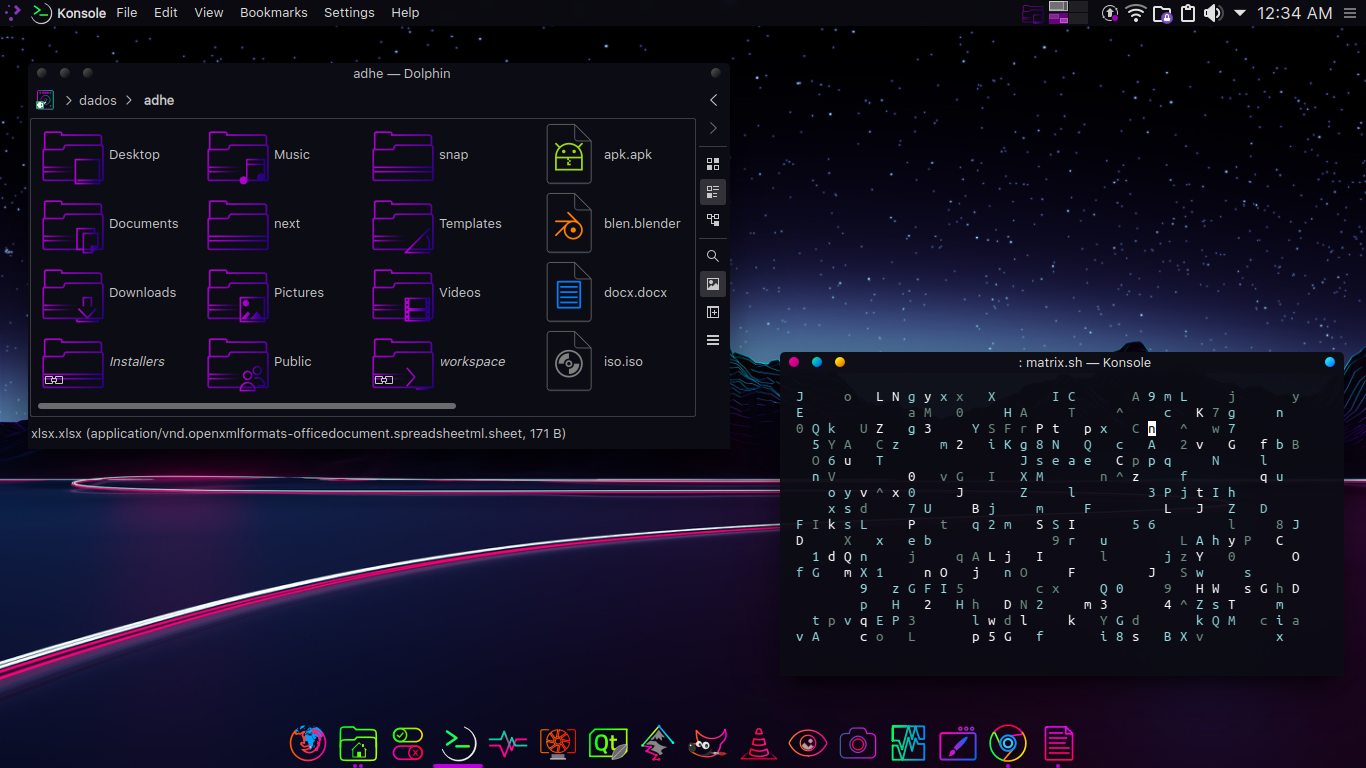Click the 12:34 AM clock
The image size is (1366, 768).
coord(1295,13)
